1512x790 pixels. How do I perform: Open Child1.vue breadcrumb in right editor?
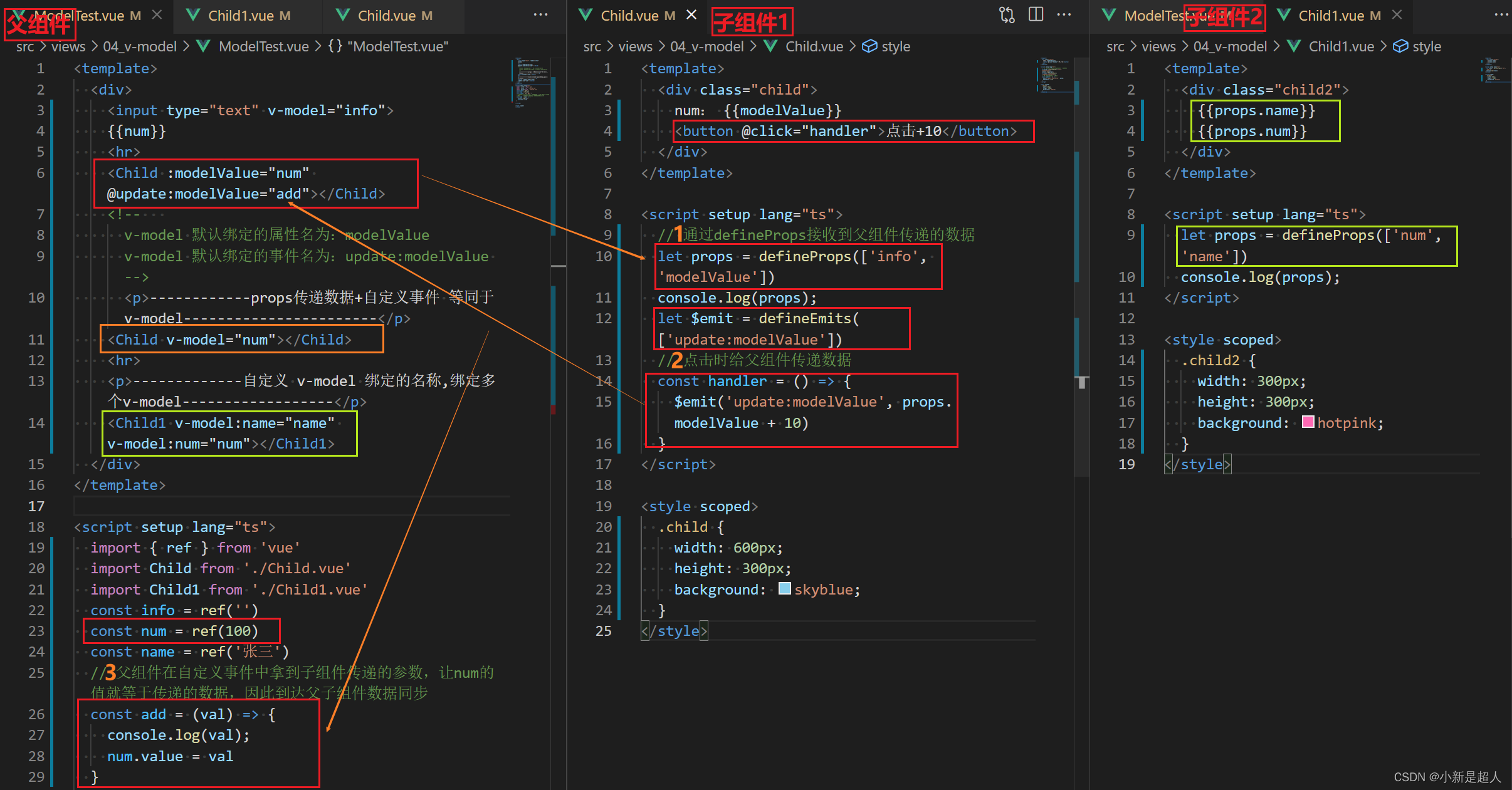(1341, 46)
